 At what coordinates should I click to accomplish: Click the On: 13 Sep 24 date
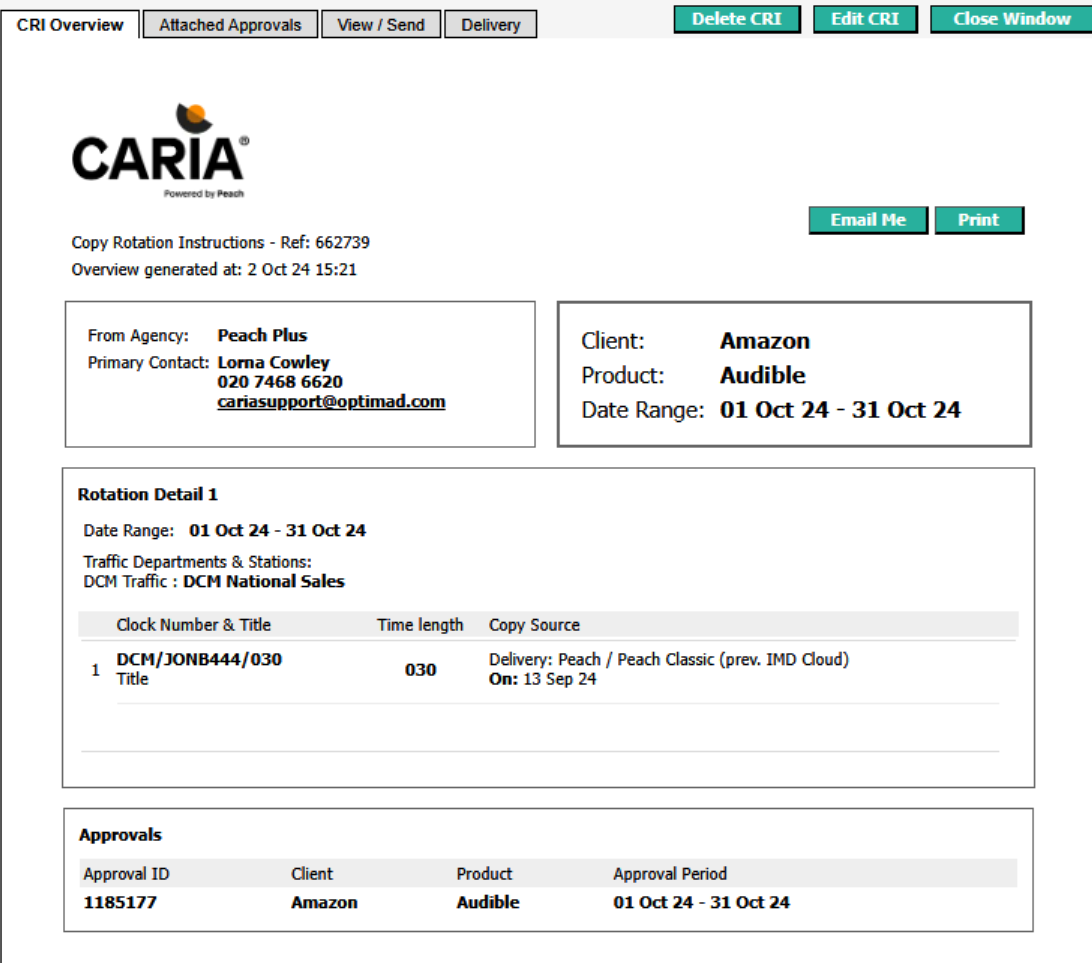click(543, 679)
